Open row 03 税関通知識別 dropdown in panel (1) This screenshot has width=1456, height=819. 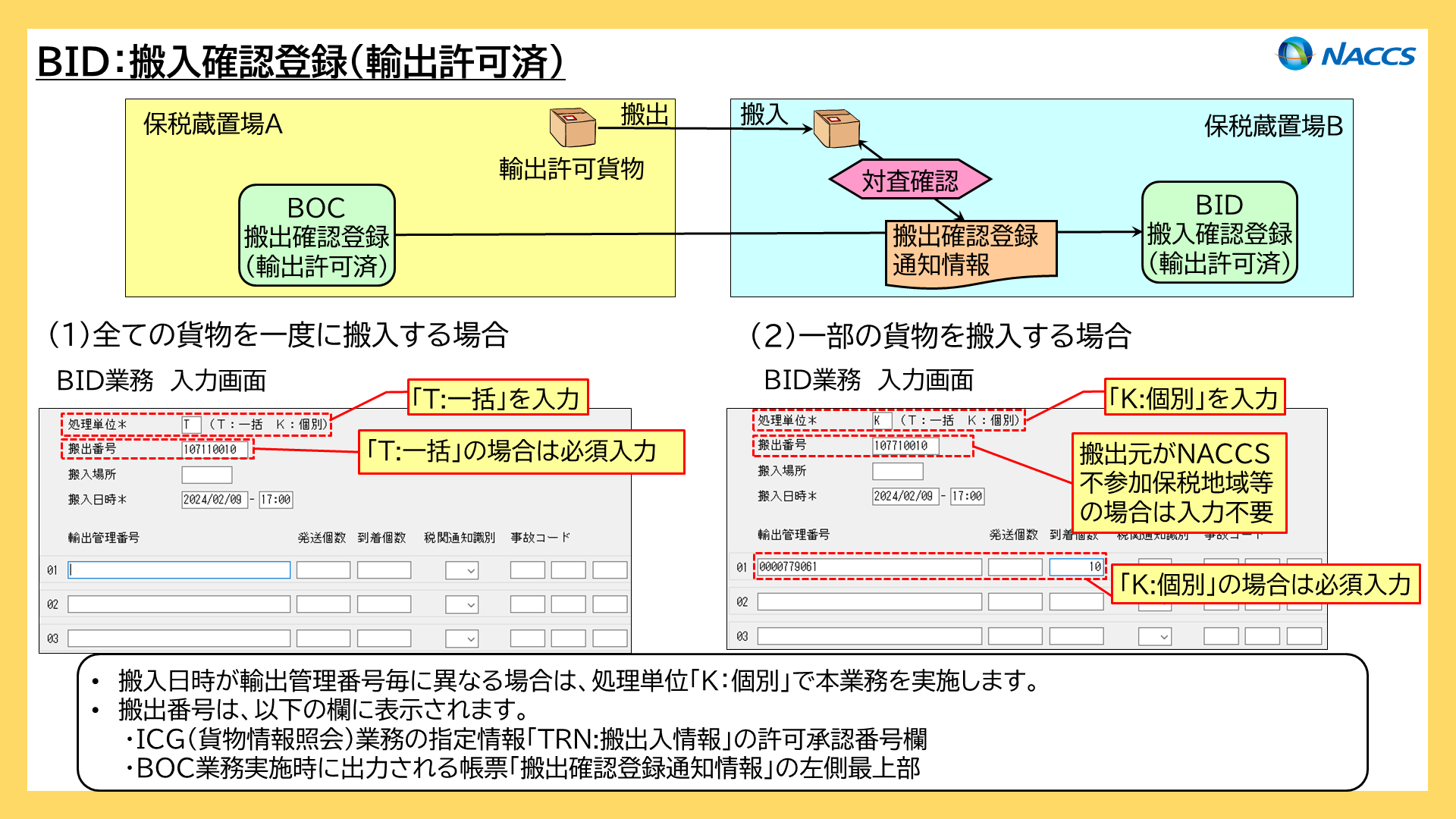point(462,639)
